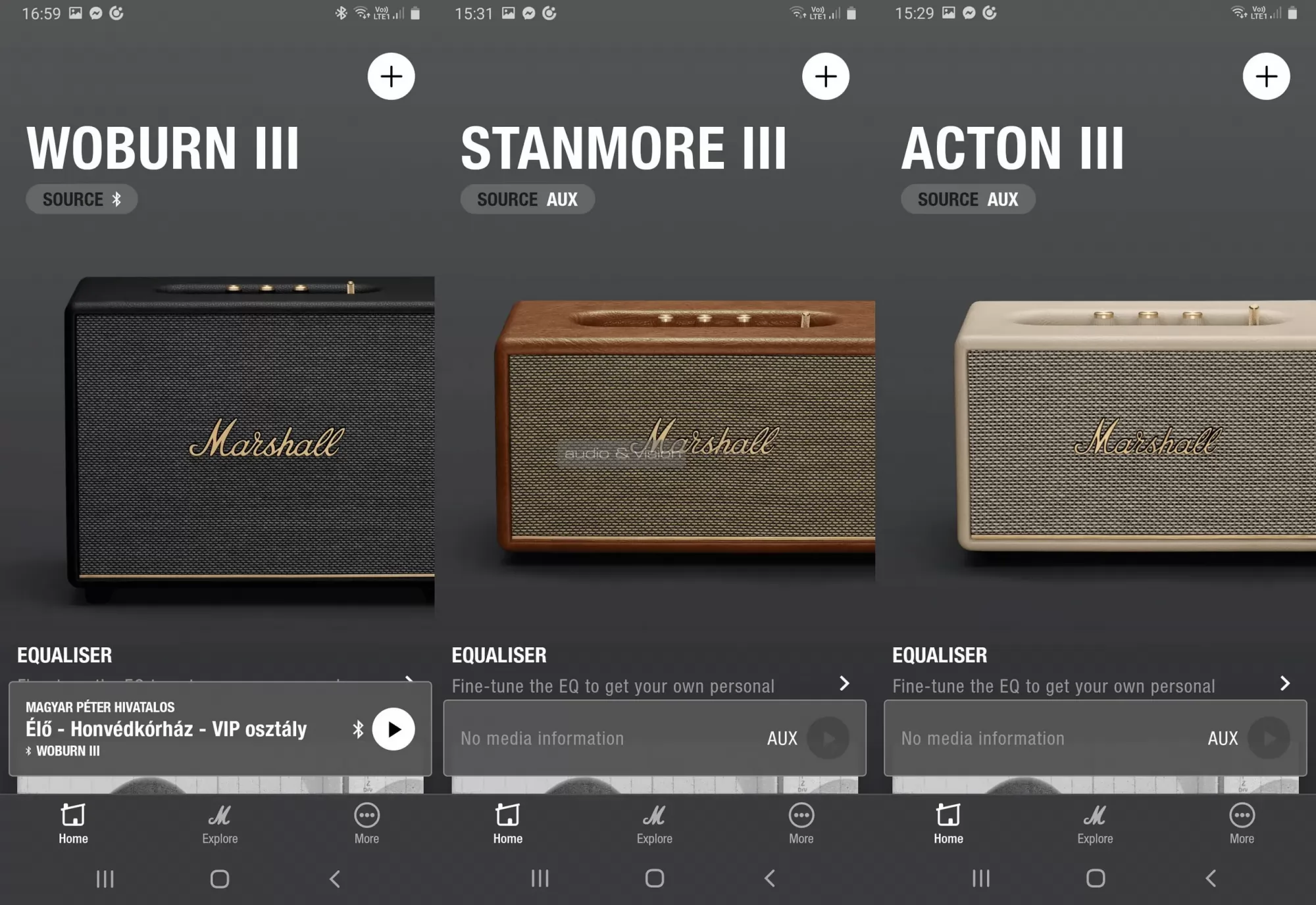
Task: Tap the plus button above STANMORE III
Action: [x=826, y=76]
